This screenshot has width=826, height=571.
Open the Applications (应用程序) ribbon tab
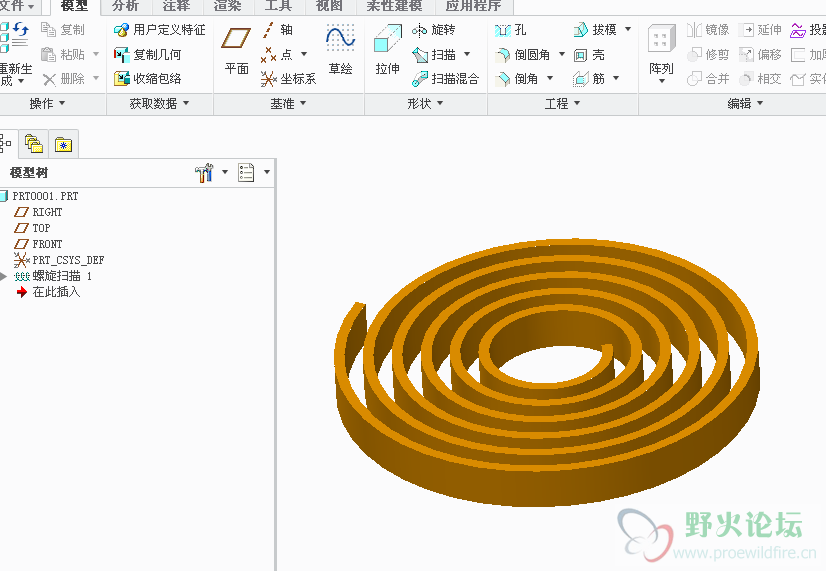[x=473, y=6]
